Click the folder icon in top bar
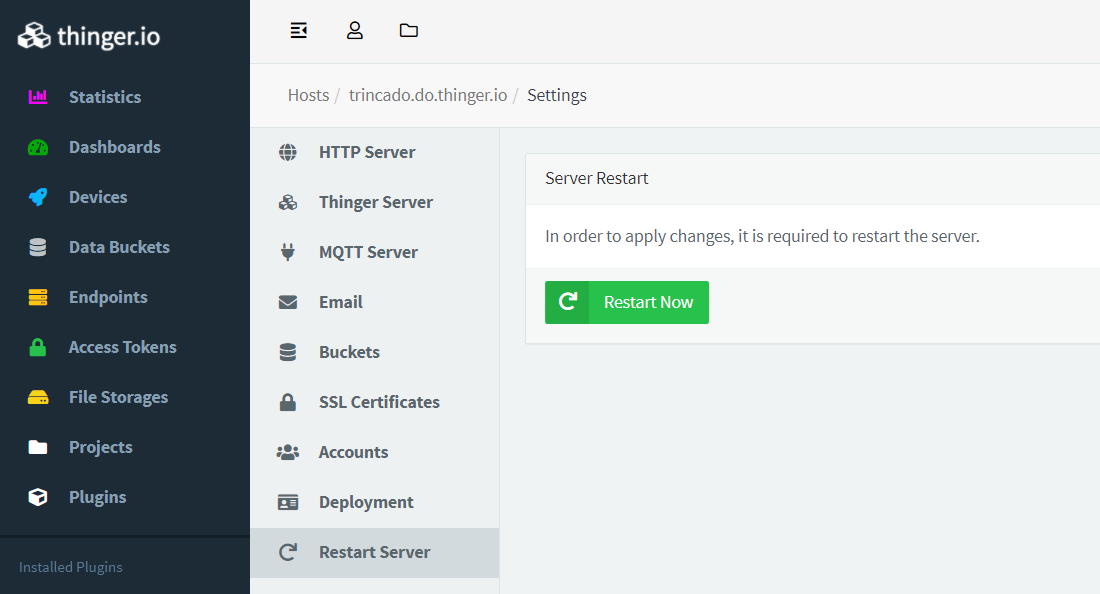1100x594 pixels. tap(408, 31)
